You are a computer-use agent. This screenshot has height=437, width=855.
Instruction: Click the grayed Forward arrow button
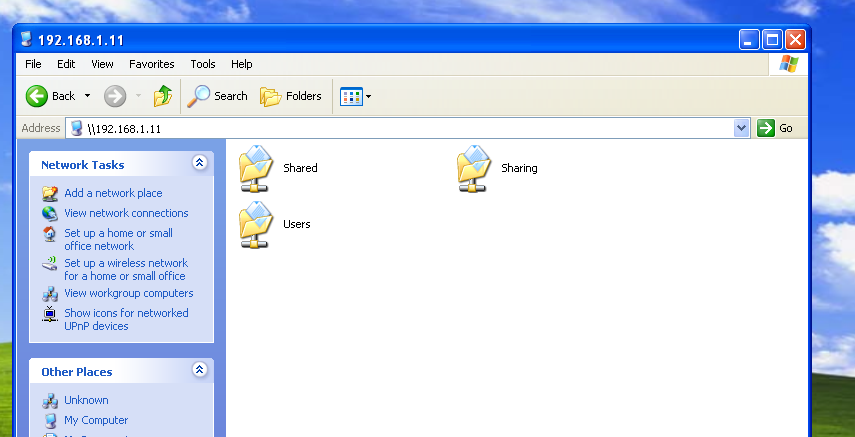pos(115,97)
